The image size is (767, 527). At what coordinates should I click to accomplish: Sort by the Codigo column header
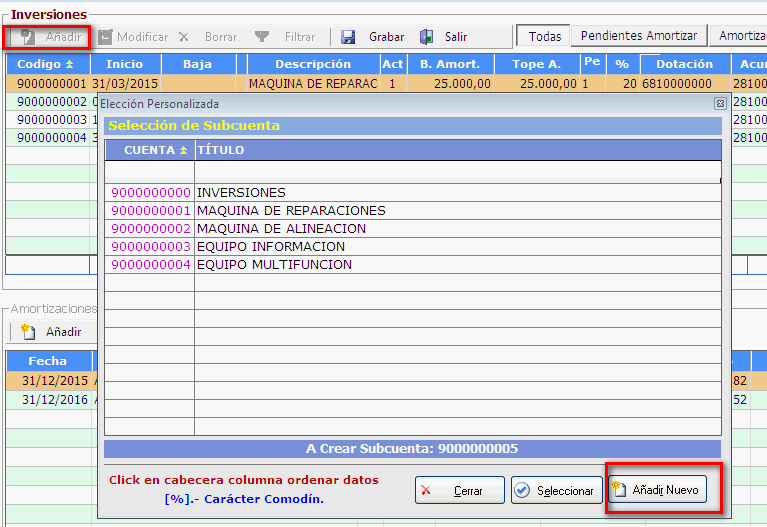46,64
